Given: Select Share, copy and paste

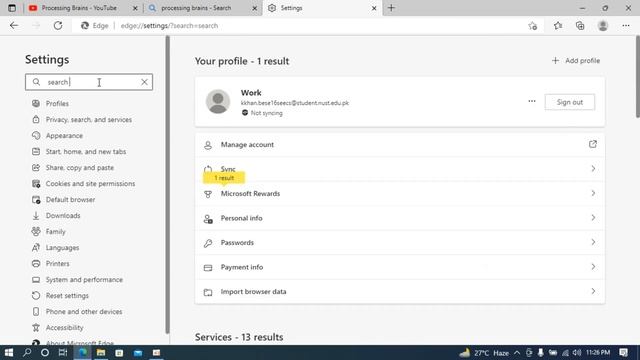Looking at the screenshot, I should 80,168.
